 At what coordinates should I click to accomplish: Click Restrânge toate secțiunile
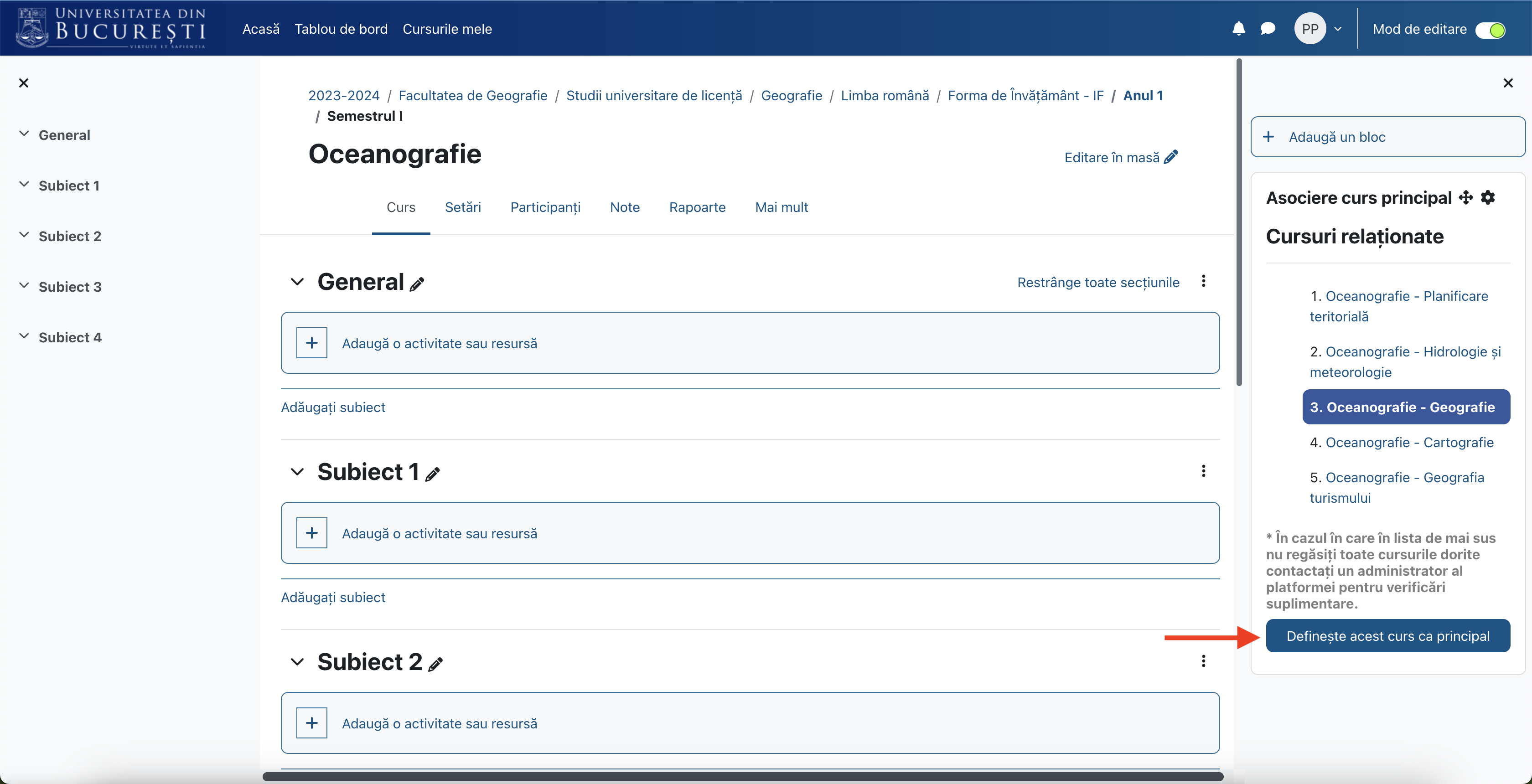click(1098, 282)
